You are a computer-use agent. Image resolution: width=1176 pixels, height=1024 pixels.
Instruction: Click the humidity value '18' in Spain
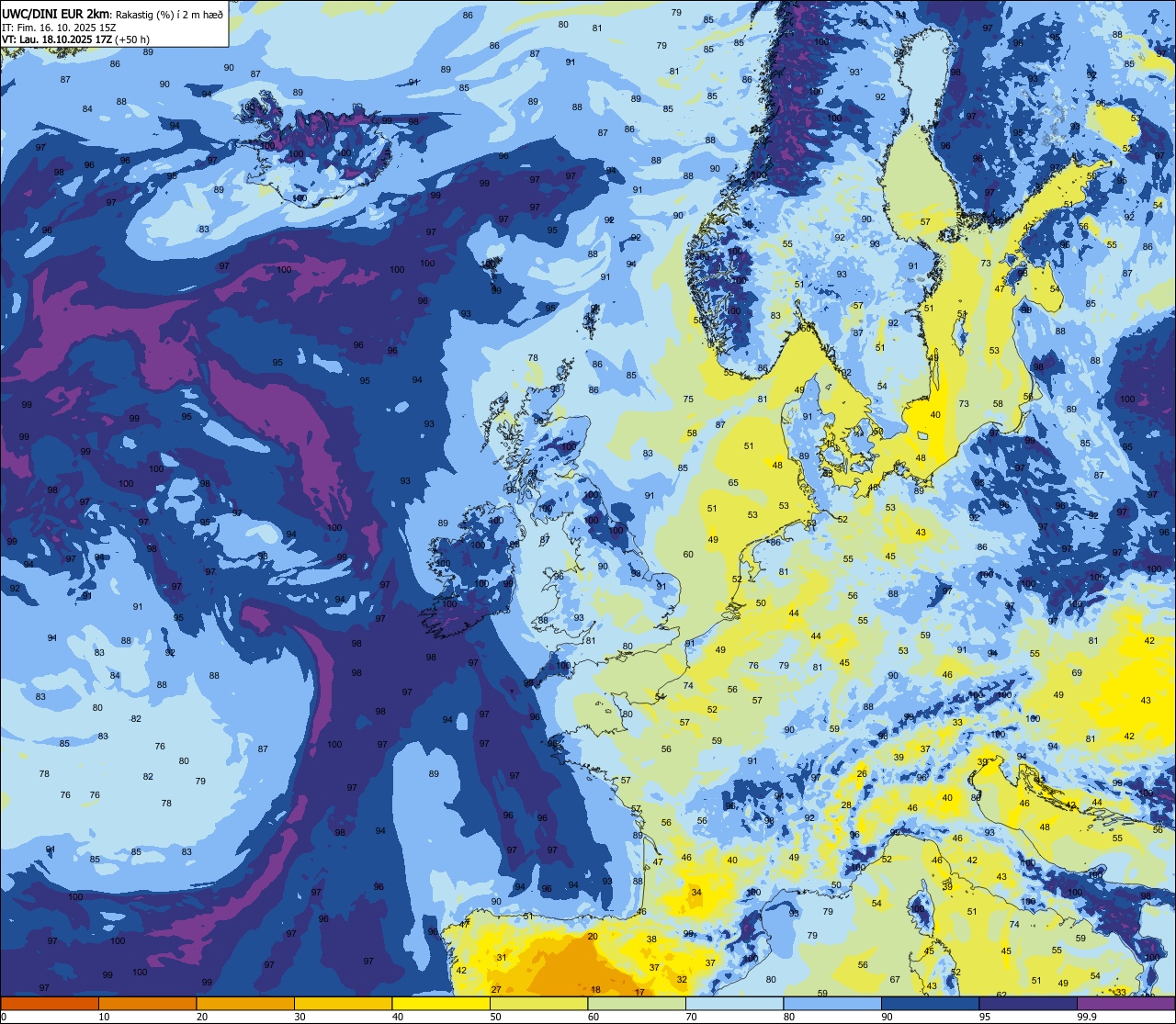point(595,989)
